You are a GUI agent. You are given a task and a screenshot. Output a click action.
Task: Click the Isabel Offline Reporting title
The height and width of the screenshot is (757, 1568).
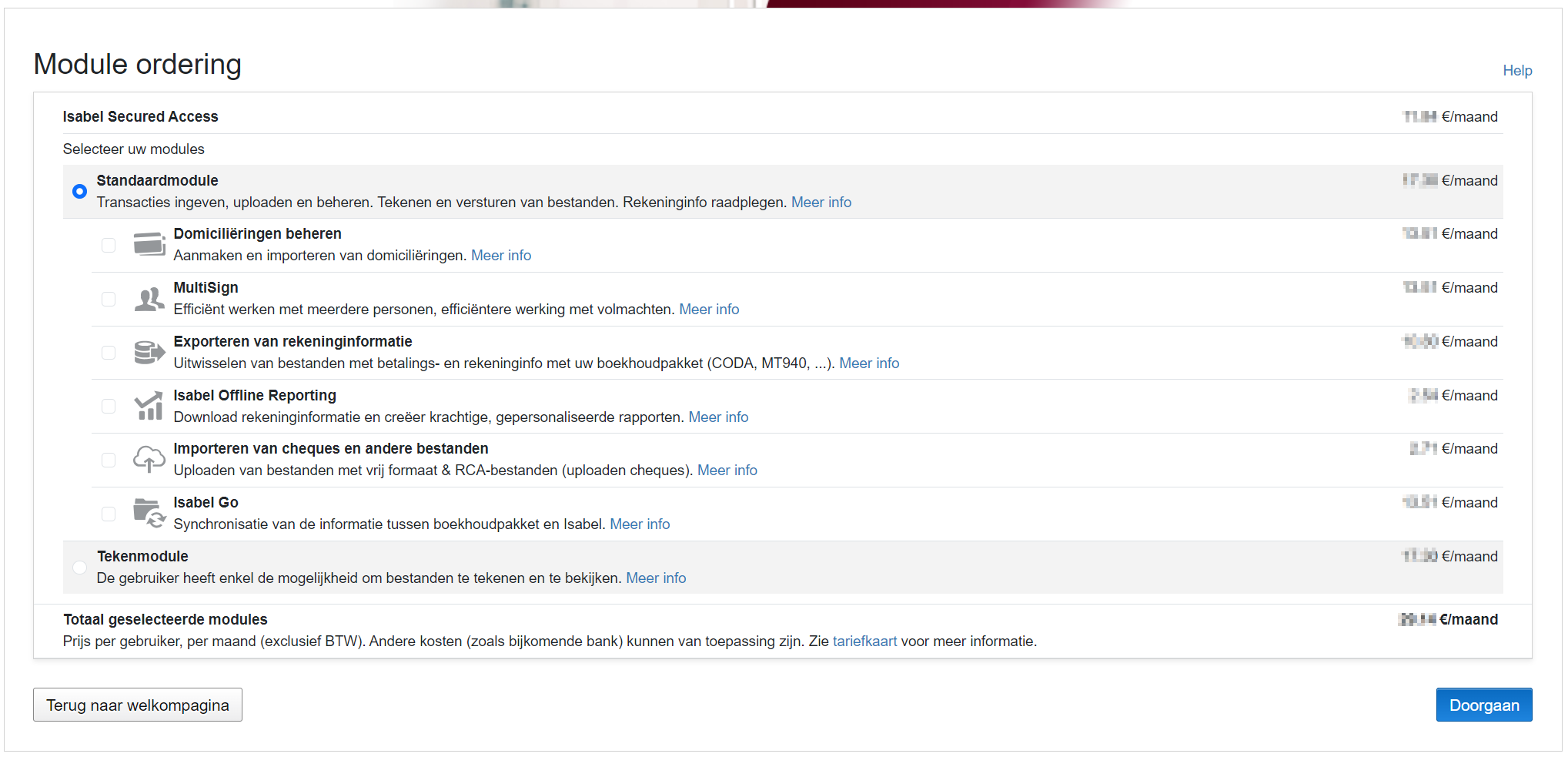click(x=255, y=395)
